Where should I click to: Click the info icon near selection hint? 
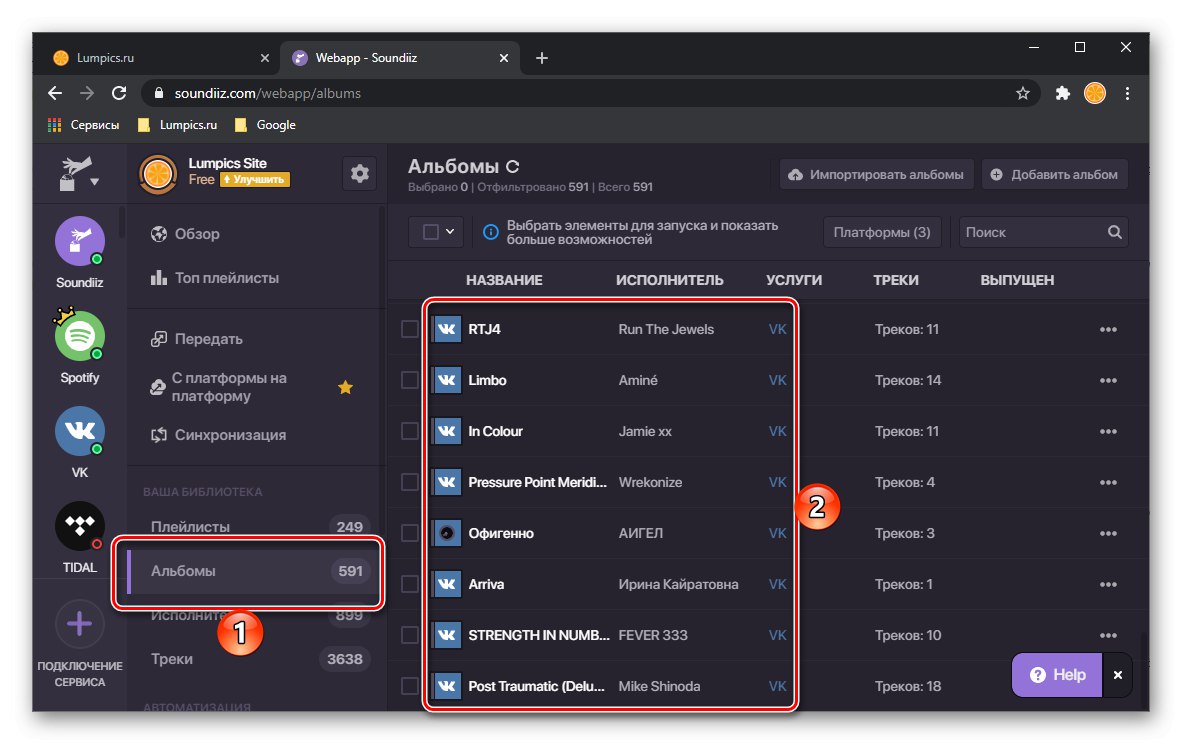pos(490,232)
